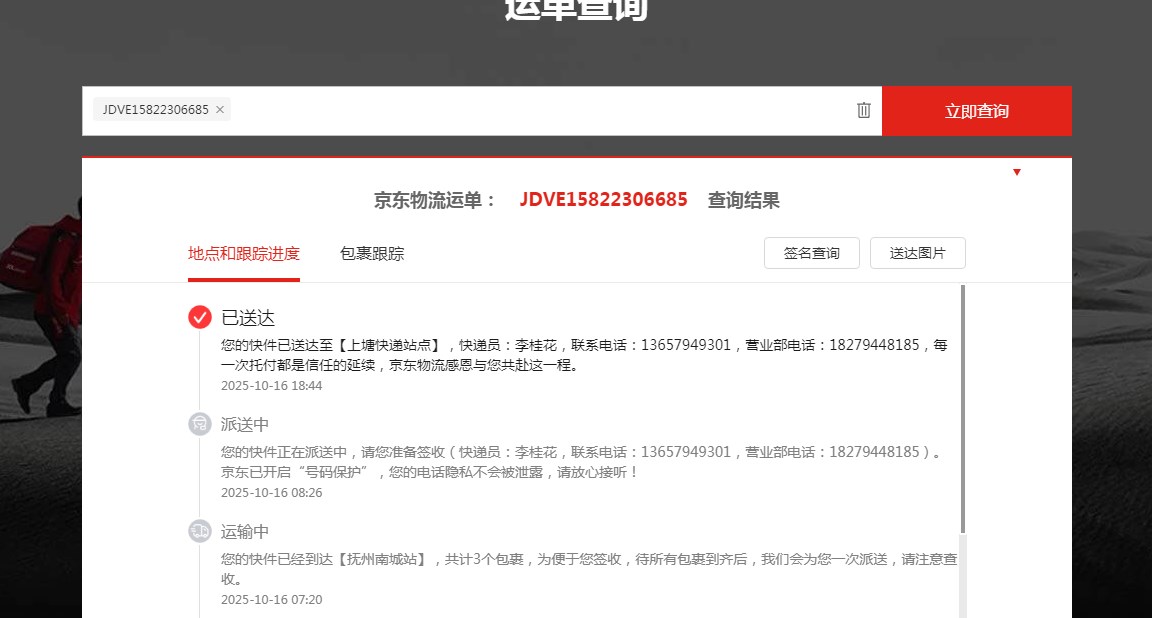The width and height of the screenshot is (1152, 618).
Task: Click the 派送中 package status icon
Action: 200,424
